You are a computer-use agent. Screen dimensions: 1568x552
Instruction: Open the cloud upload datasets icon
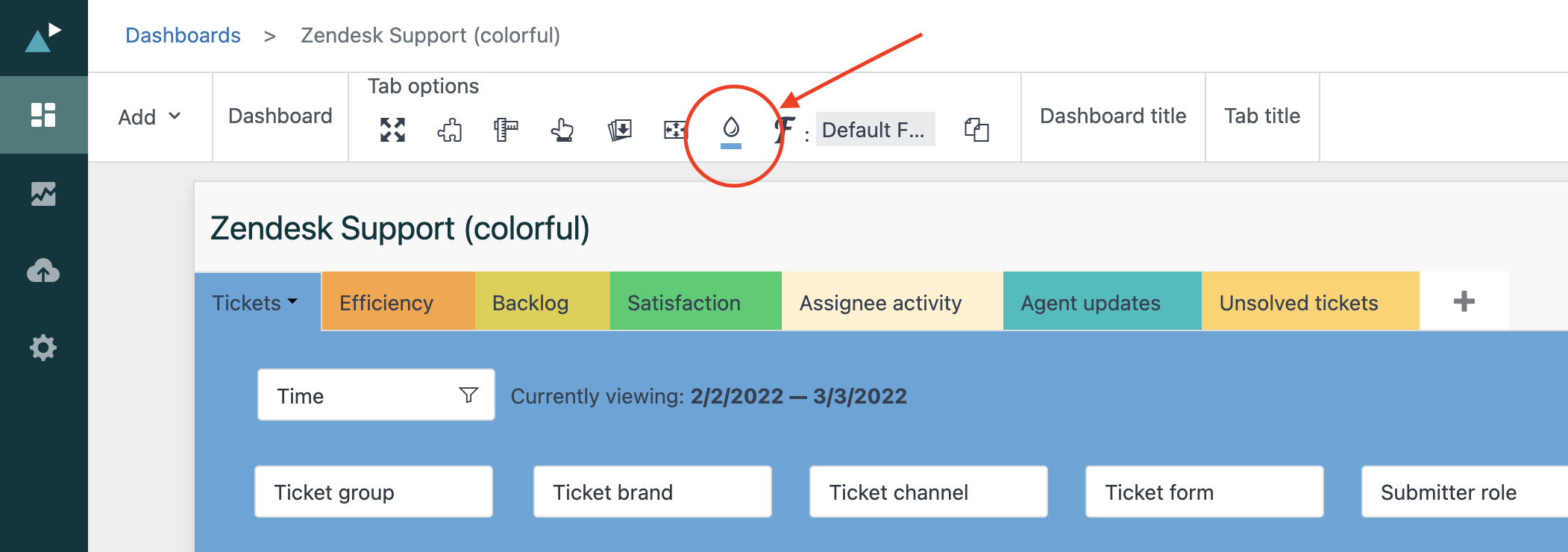(43, 271)
